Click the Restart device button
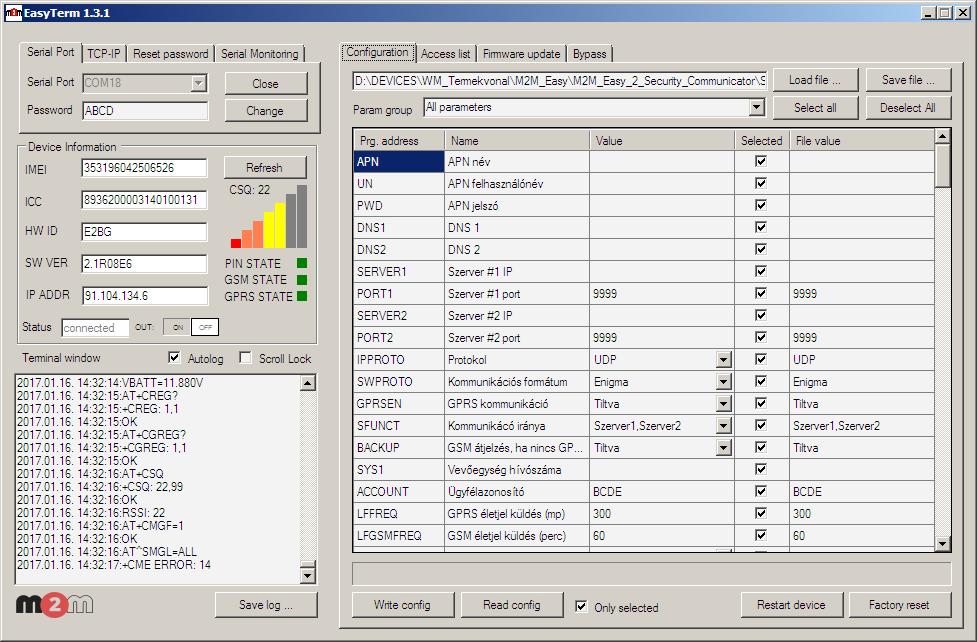This screenshot has width=977, height=642. 791,605
